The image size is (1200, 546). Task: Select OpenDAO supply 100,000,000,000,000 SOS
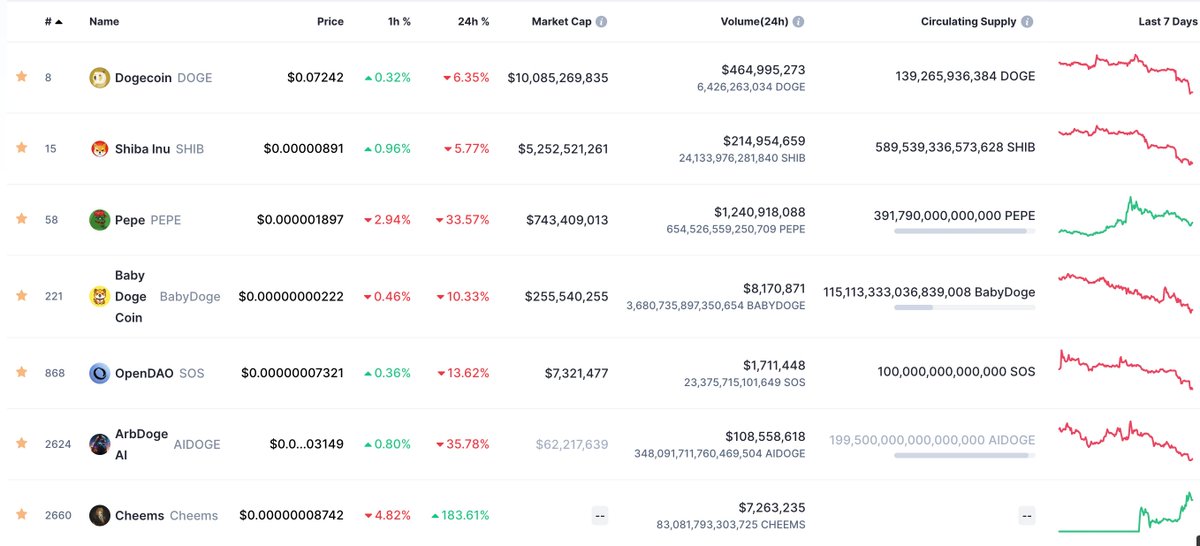pyautogui.click(x=956, y=372)
